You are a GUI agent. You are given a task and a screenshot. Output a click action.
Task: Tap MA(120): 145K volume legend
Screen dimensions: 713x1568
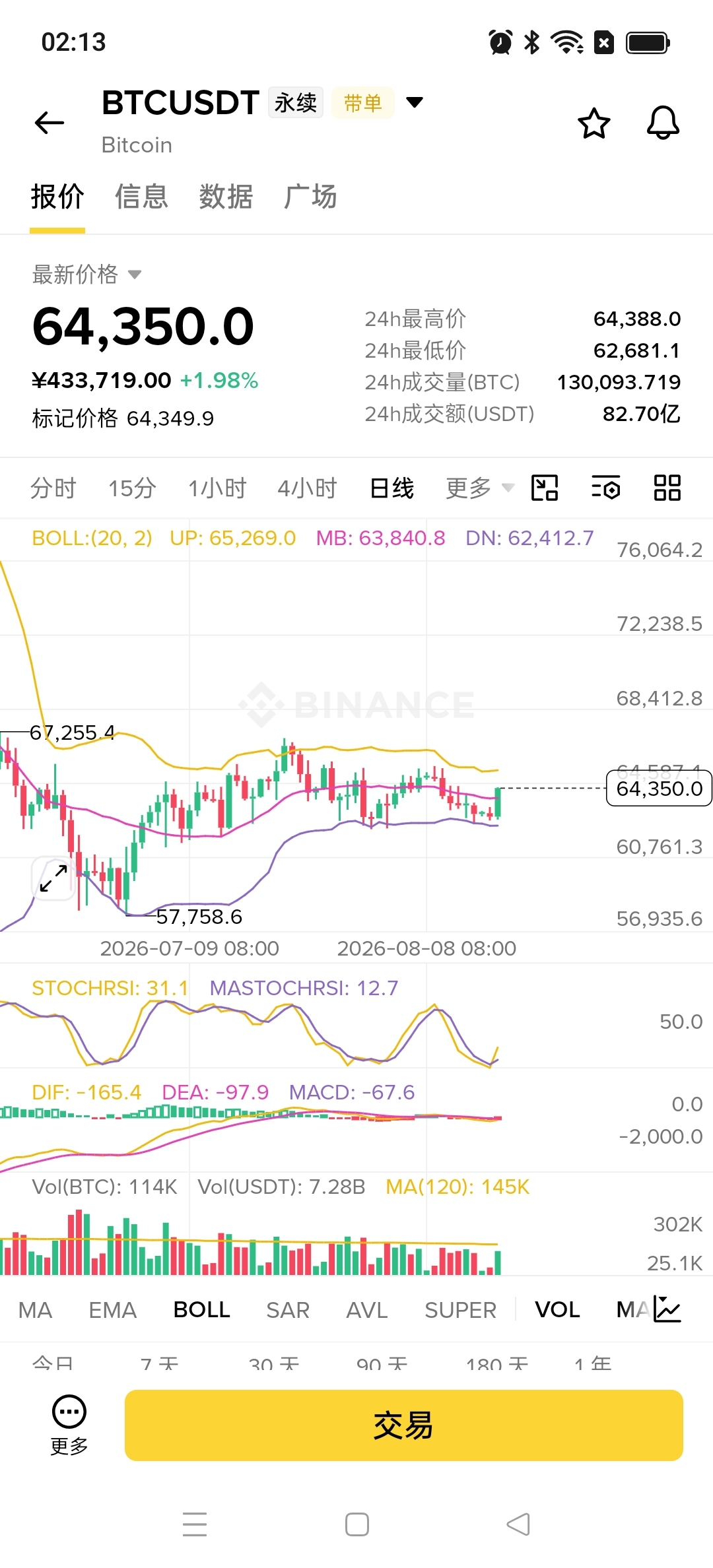pos(458,1187)
